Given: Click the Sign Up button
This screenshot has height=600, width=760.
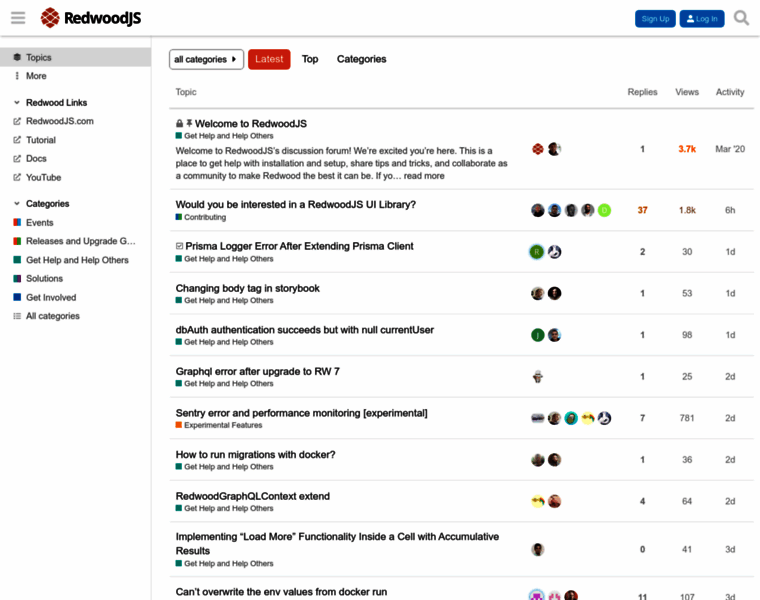Looking at the screenshot, I should [655, 19].
